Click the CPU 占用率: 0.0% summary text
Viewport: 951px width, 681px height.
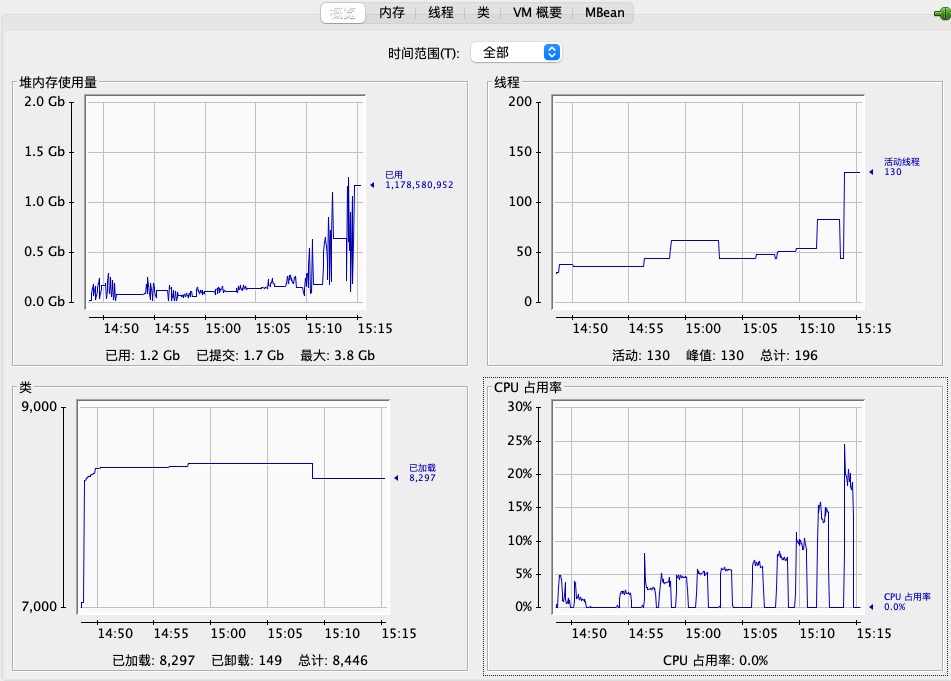(x=715, y=660)
